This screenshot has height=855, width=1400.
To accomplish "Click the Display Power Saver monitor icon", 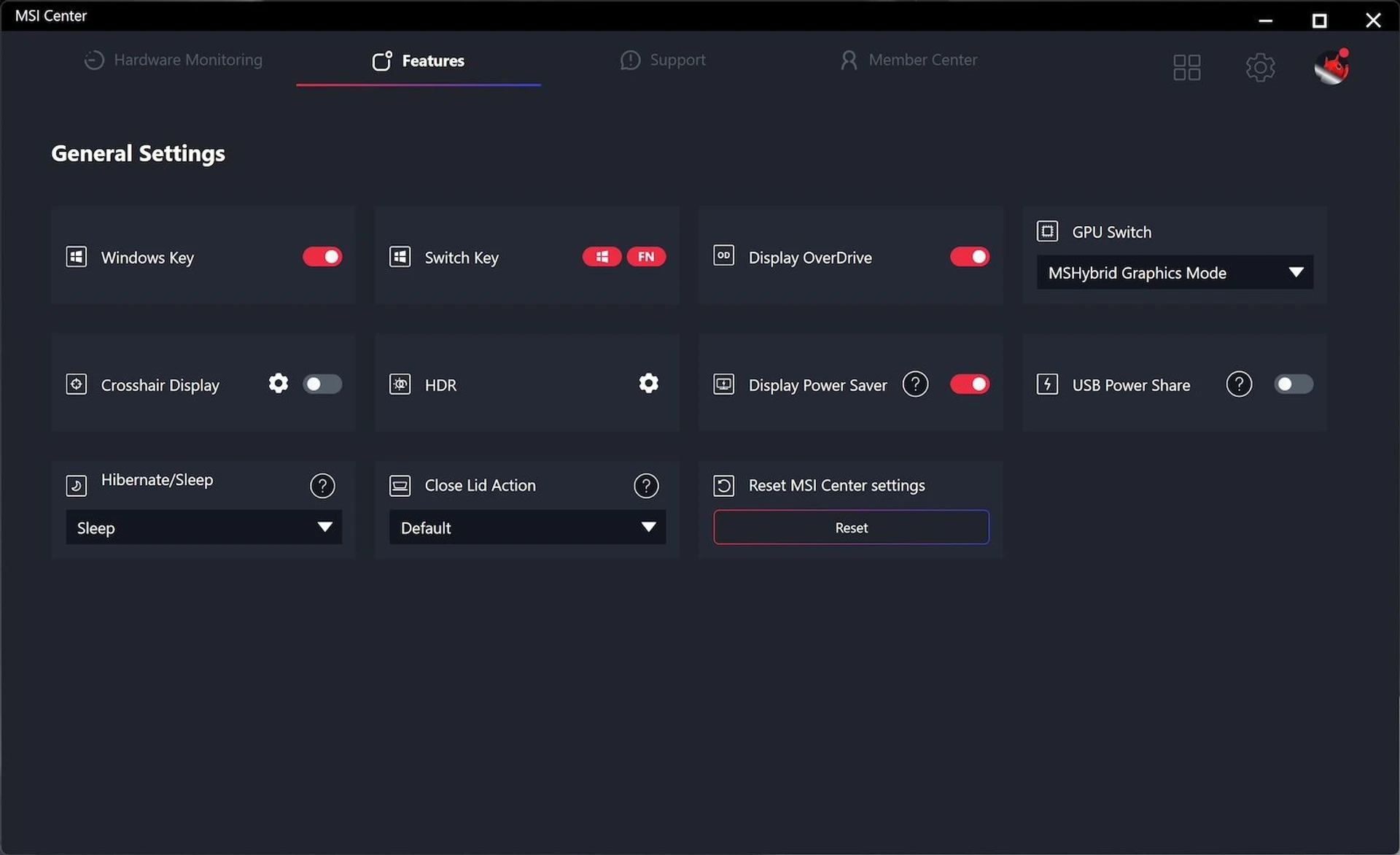I will click(723, 384).
